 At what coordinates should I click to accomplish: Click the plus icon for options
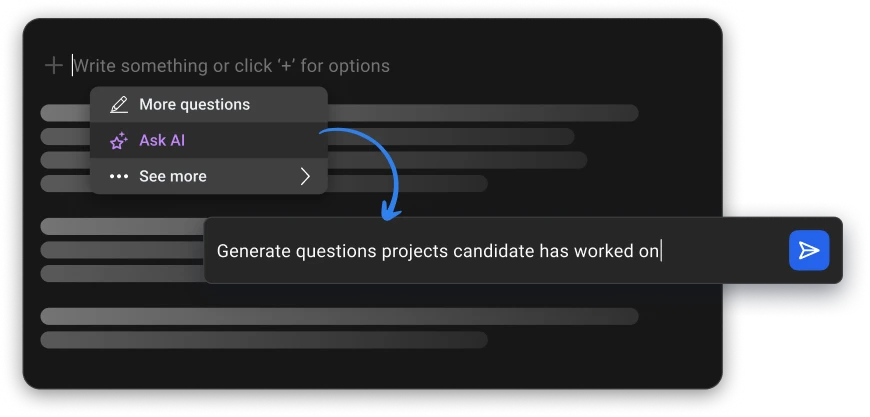[x=53, y=66]
